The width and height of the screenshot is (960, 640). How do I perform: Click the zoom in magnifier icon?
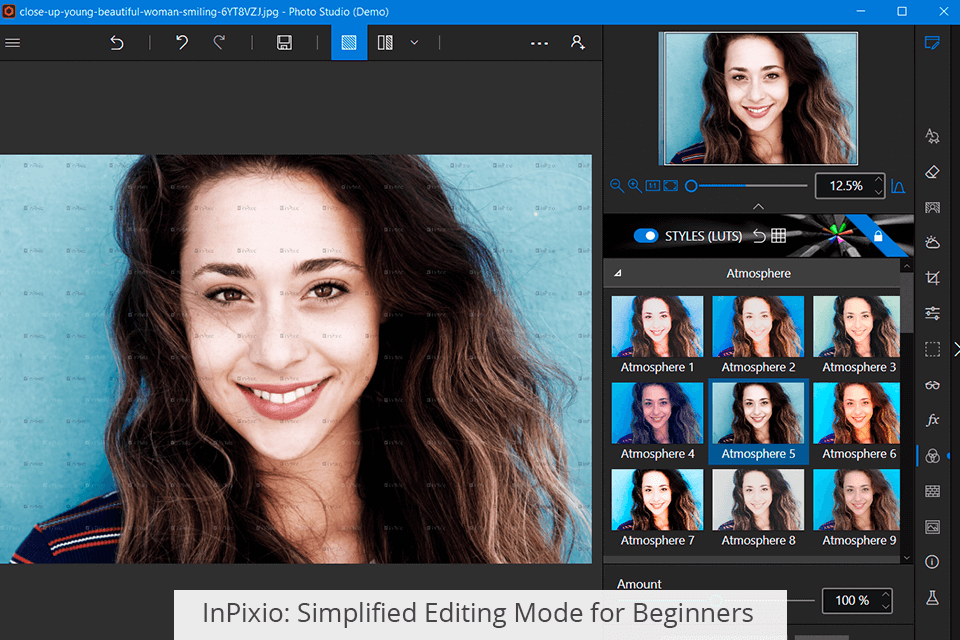point(634,186)
